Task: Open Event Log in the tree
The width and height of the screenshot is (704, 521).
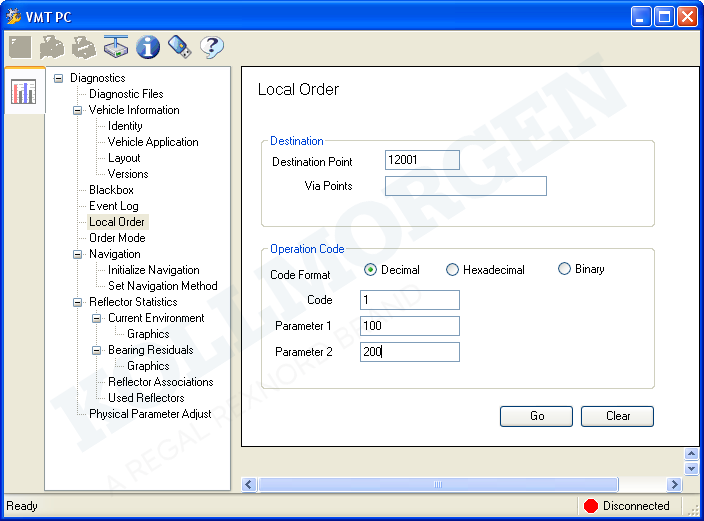Action: pos(113,206)
